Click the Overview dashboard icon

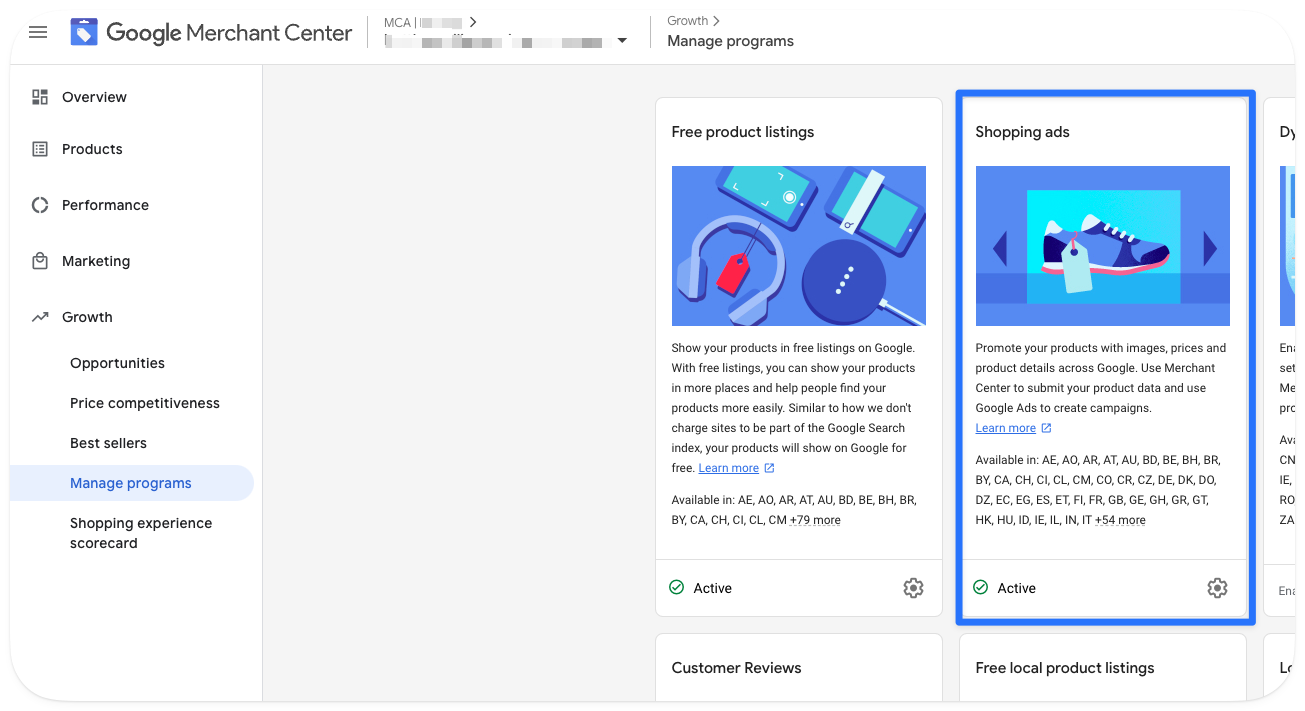[x=40, y=97]
